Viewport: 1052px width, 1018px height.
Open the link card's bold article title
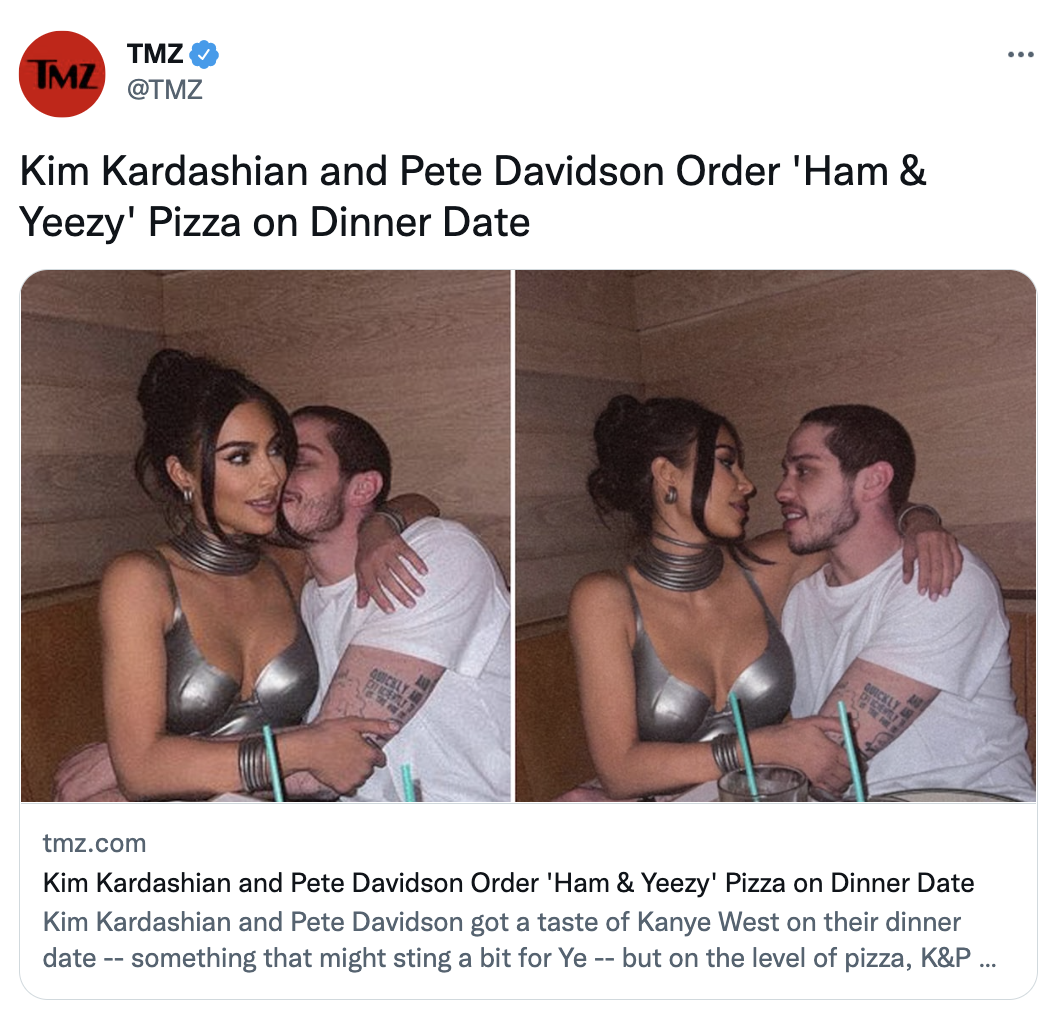509,882
